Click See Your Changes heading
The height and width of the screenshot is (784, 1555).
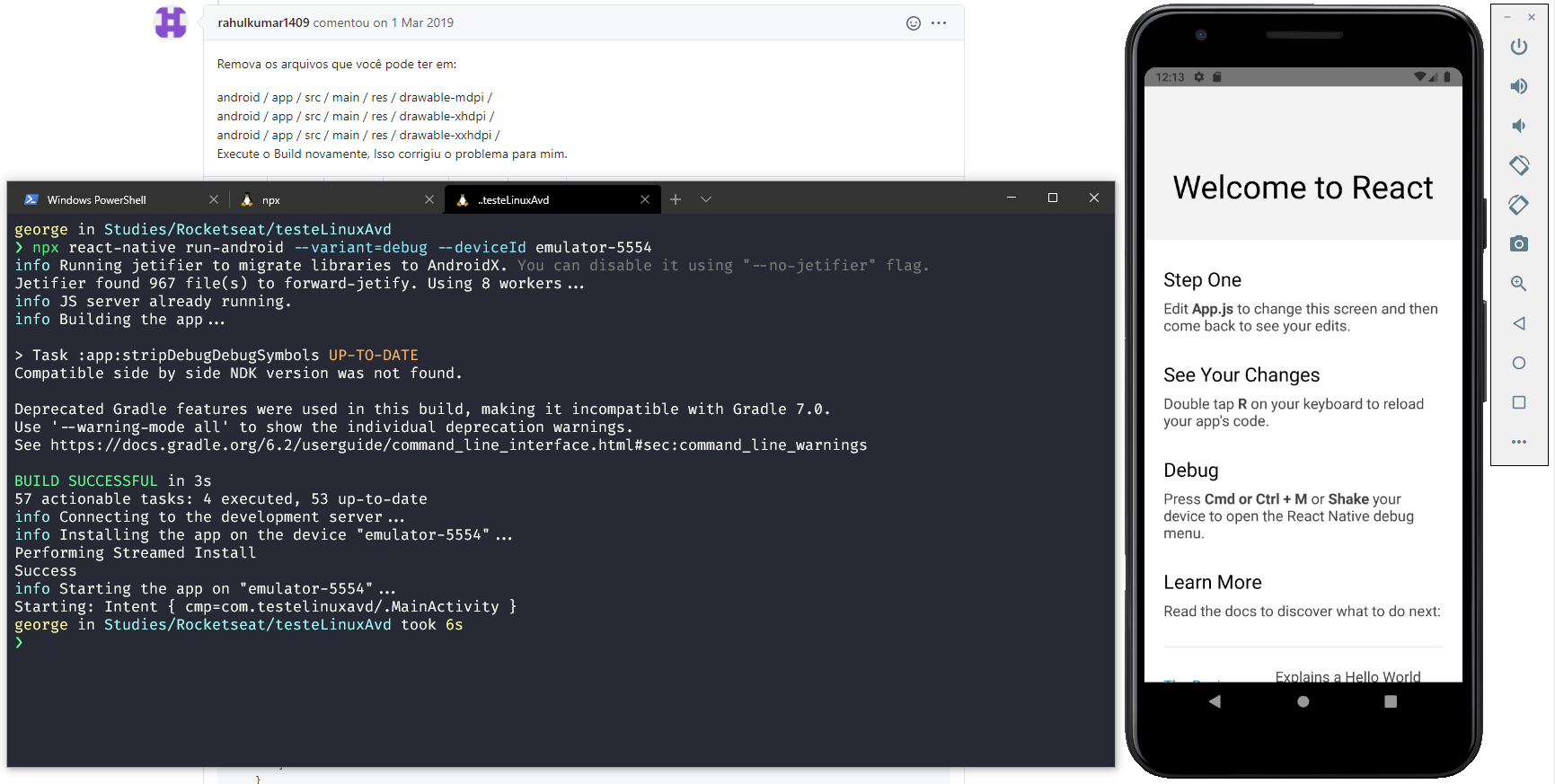(1241, 375)
